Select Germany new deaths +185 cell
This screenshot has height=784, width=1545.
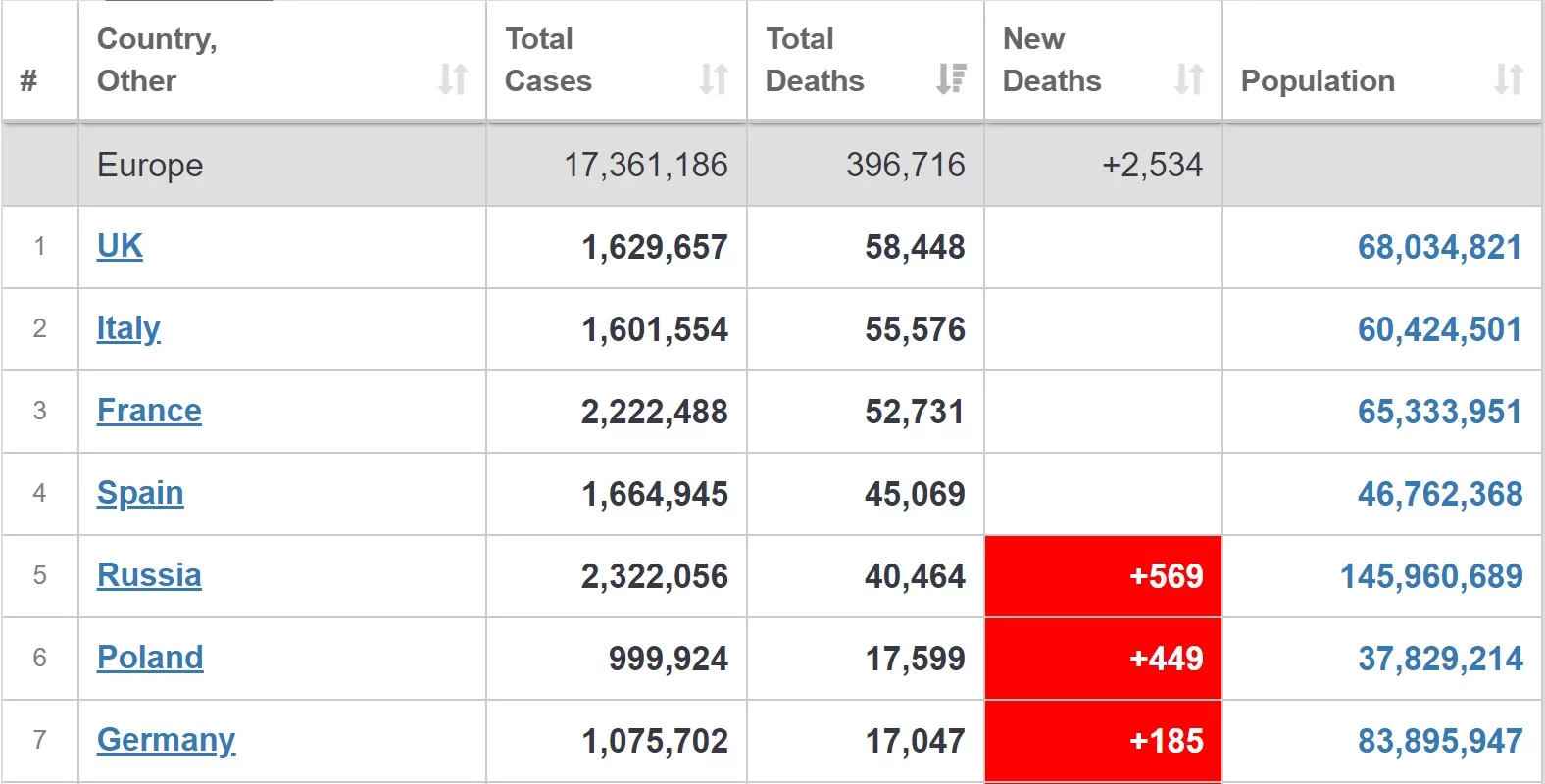(1103, 741)
